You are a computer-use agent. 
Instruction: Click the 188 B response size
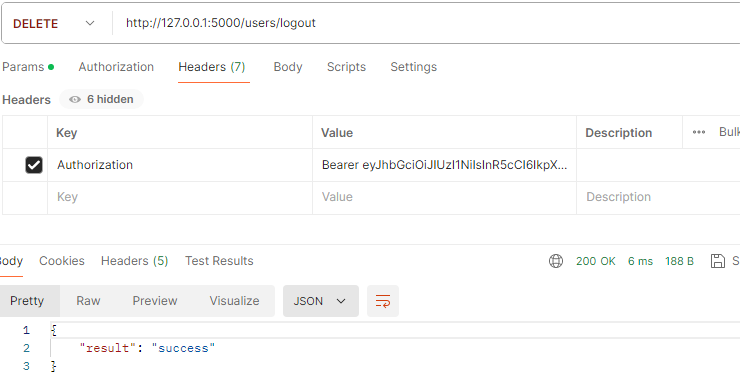680,261
